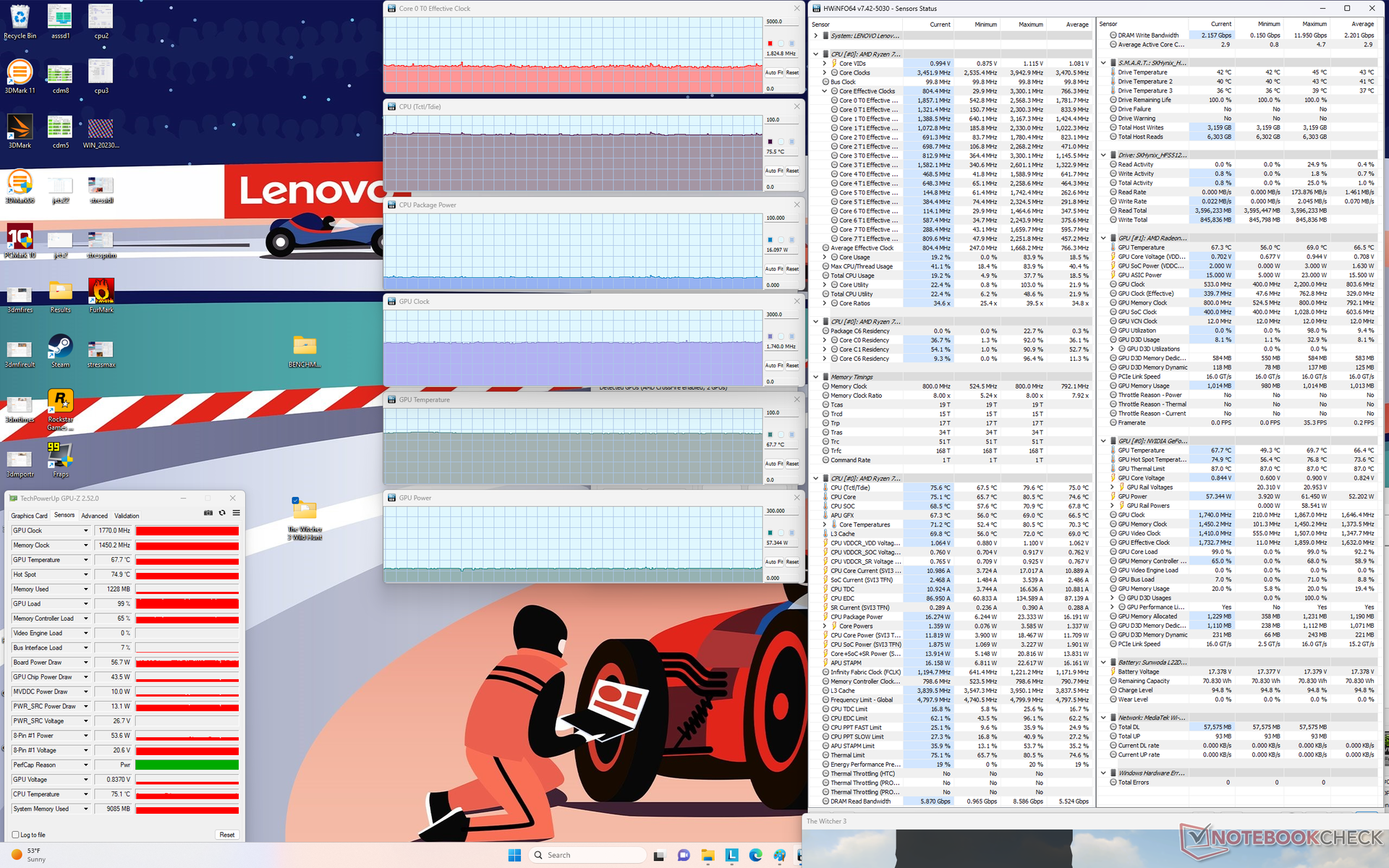This screenshot has width=1389, height=868.
Task: Switch to the Advanced tab in GPU-Z
Action: coord(94,516)
